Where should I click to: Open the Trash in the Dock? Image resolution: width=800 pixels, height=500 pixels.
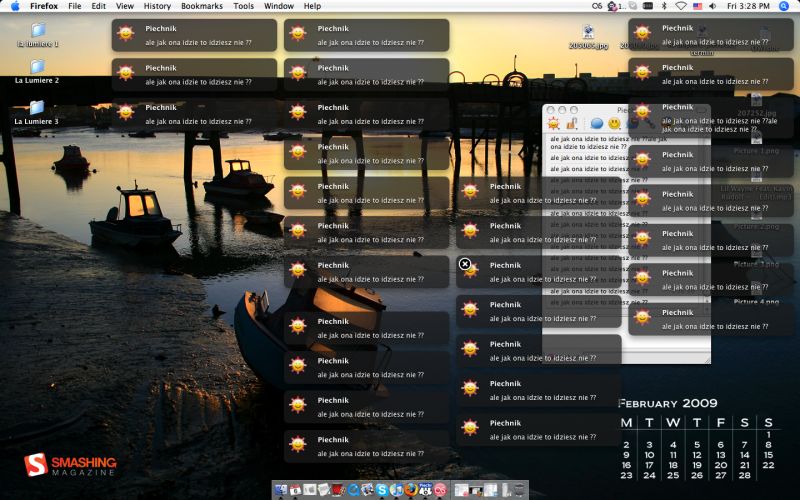[x=519, y=490]
